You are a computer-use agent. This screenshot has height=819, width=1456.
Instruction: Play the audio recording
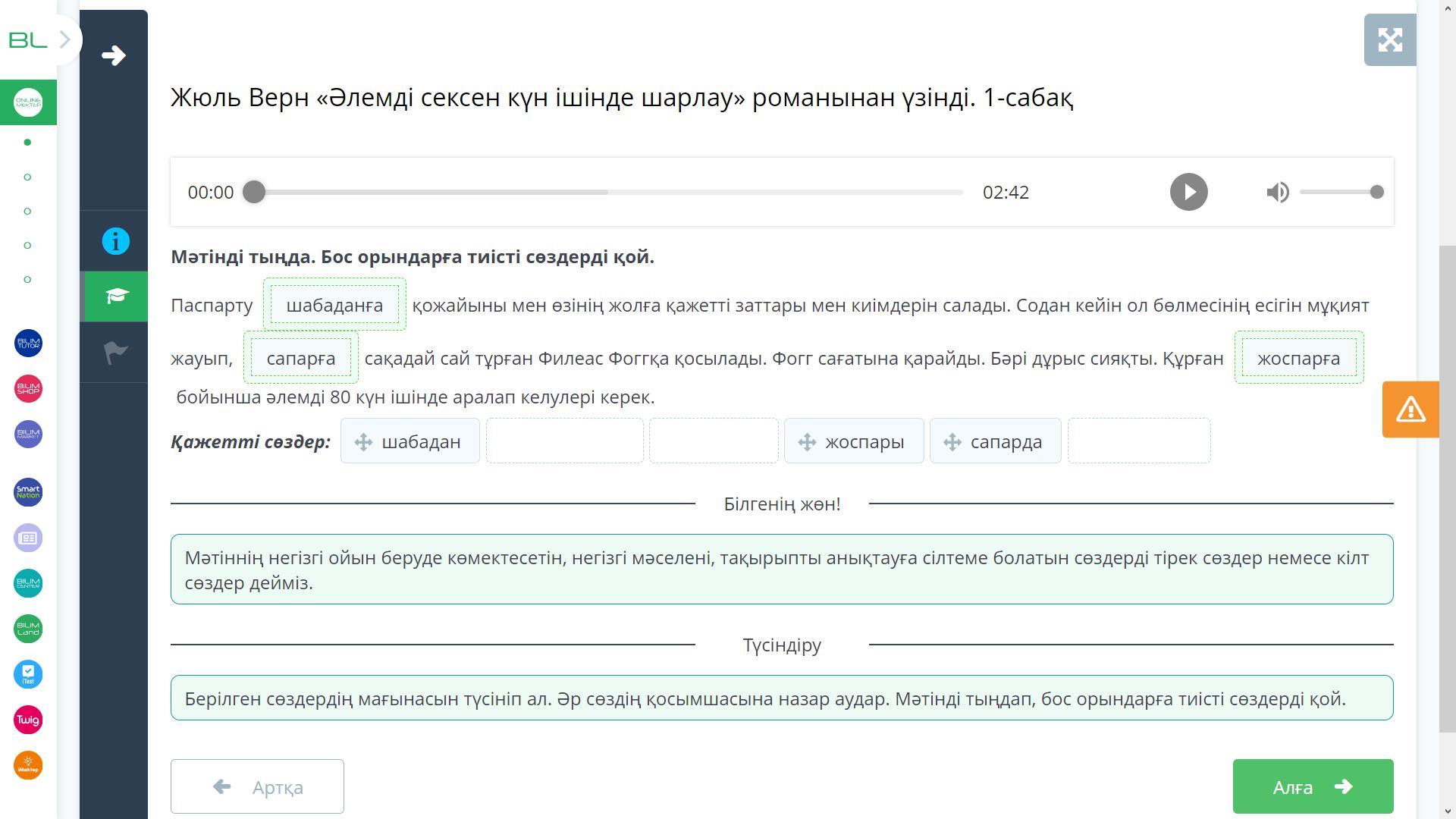pos(1188,192)
